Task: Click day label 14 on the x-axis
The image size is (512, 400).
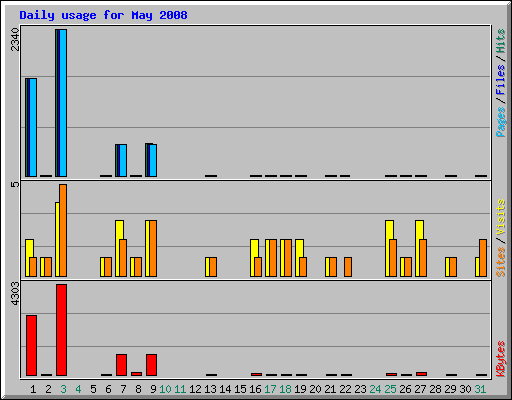Action: point(225,389)
